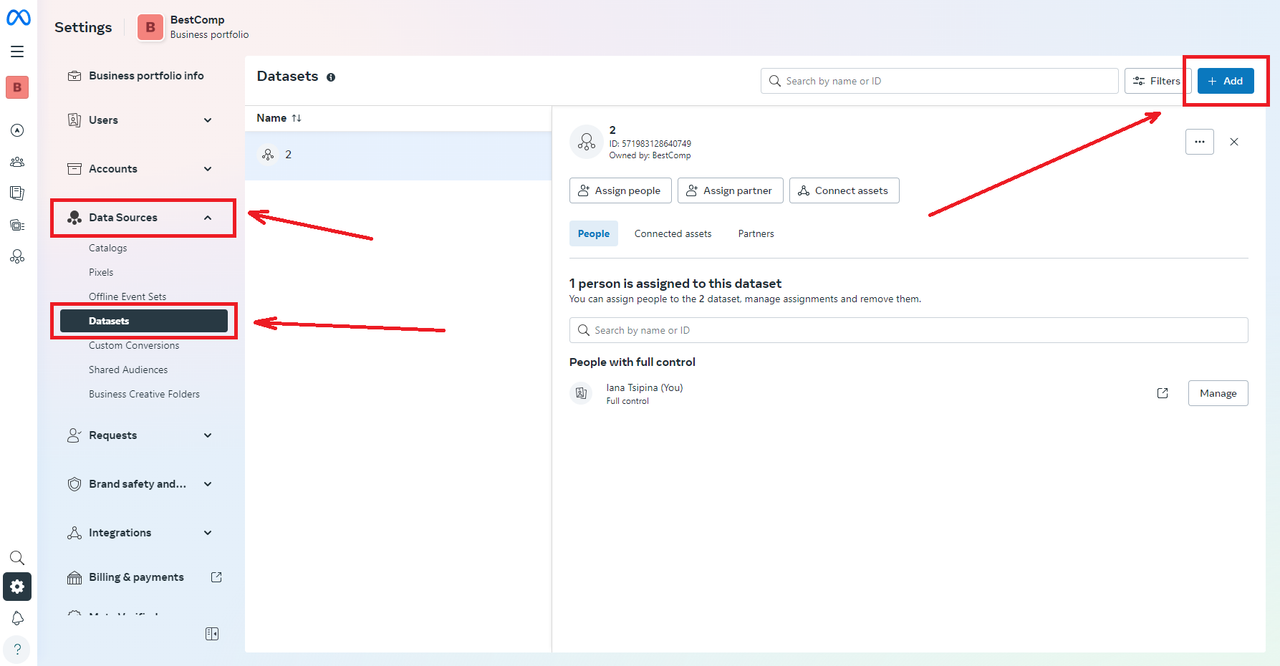Click Manage for Iana Tsipina
The image size is (1280, 666).
click(1218, 393)
